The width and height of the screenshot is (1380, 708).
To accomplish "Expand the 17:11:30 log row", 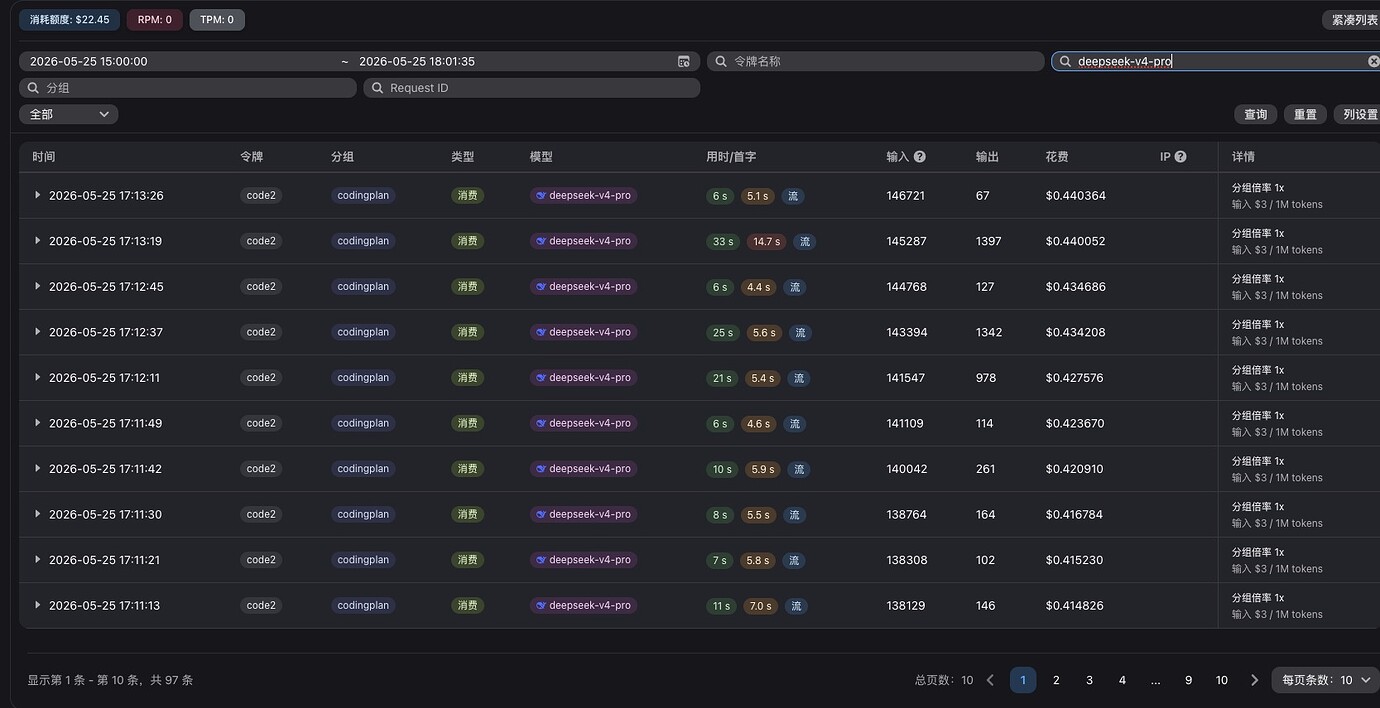I will (x=38, y=514).
